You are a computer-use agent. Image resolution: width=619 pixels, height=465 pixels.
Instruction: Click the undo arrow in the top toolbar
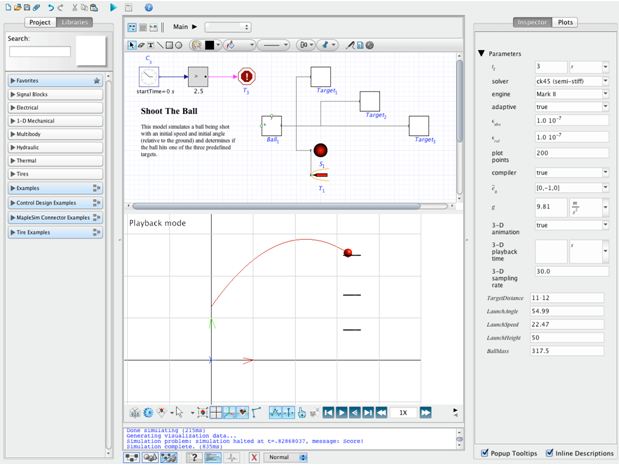coord(51,7)
